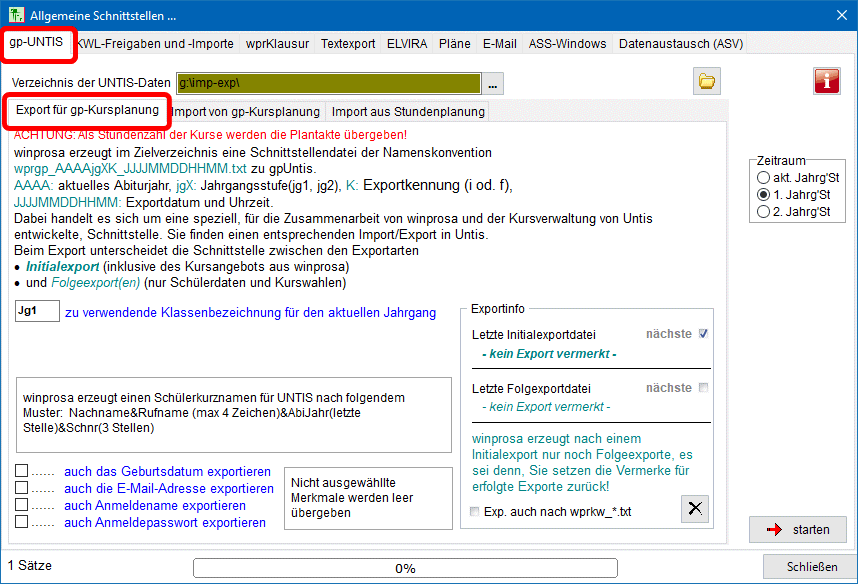Screen dimensions: 858x584
Task: Toggle Exp. auch nach wprkw_*.txt checkbox
Action: tap(475, 512)
